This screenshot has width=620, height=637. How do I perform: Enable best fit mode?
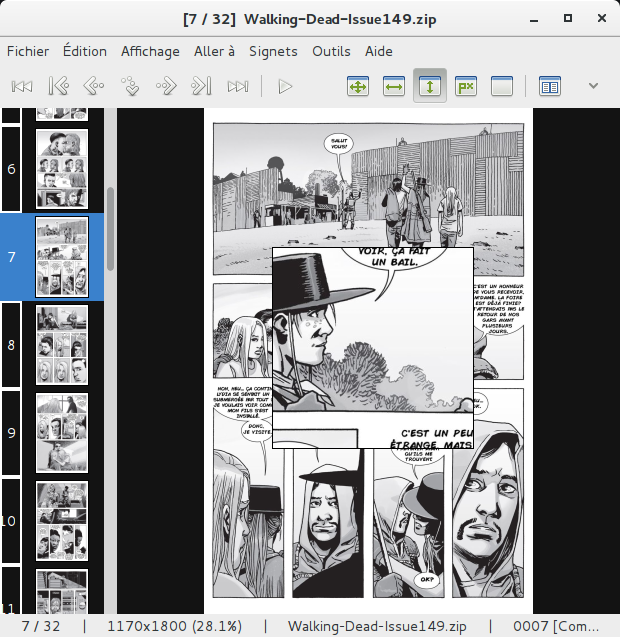coord(358,86)
